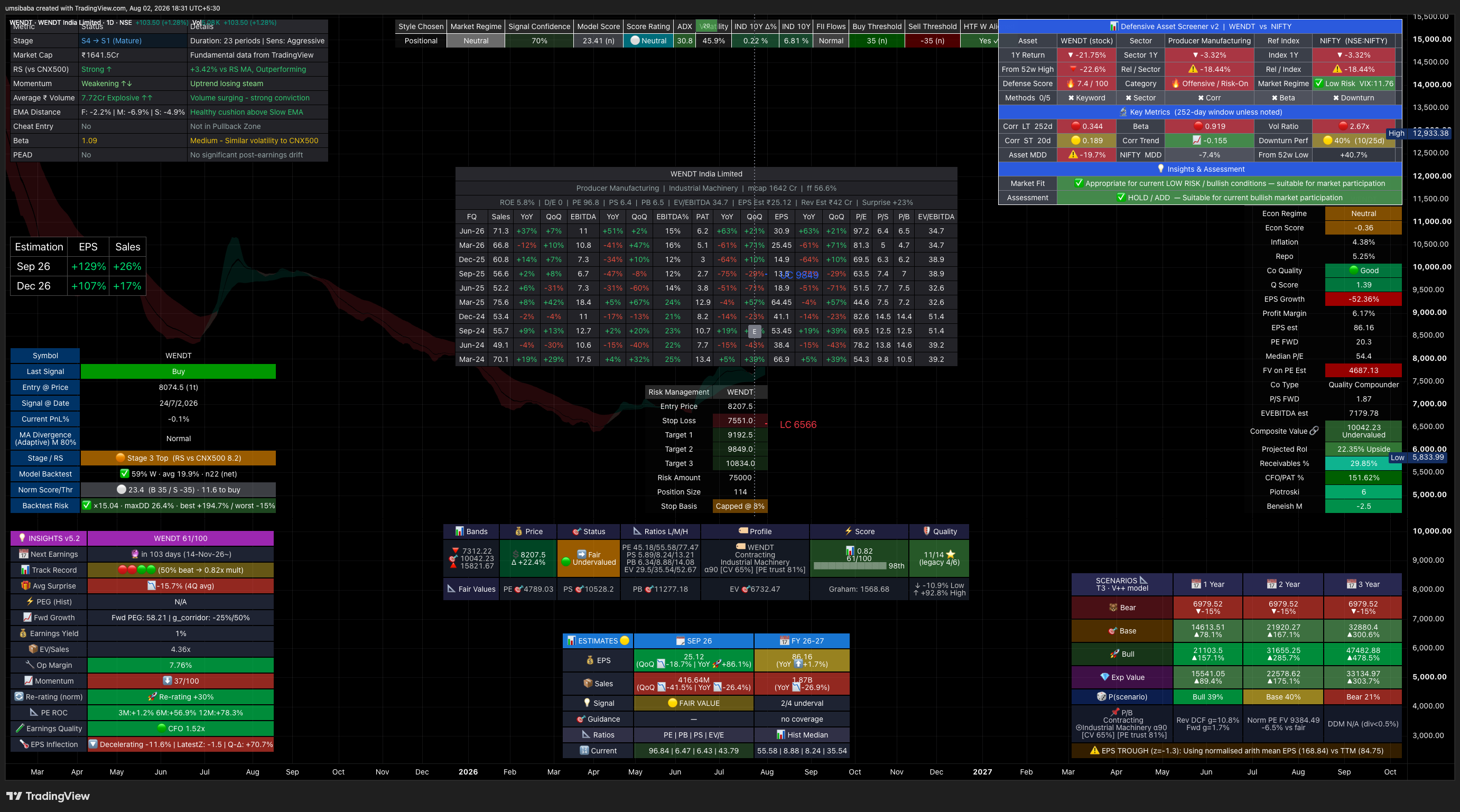1460x812 pixels.
Task: Click the Stop Loss 7551.0 value
Action: click(740, 421)
